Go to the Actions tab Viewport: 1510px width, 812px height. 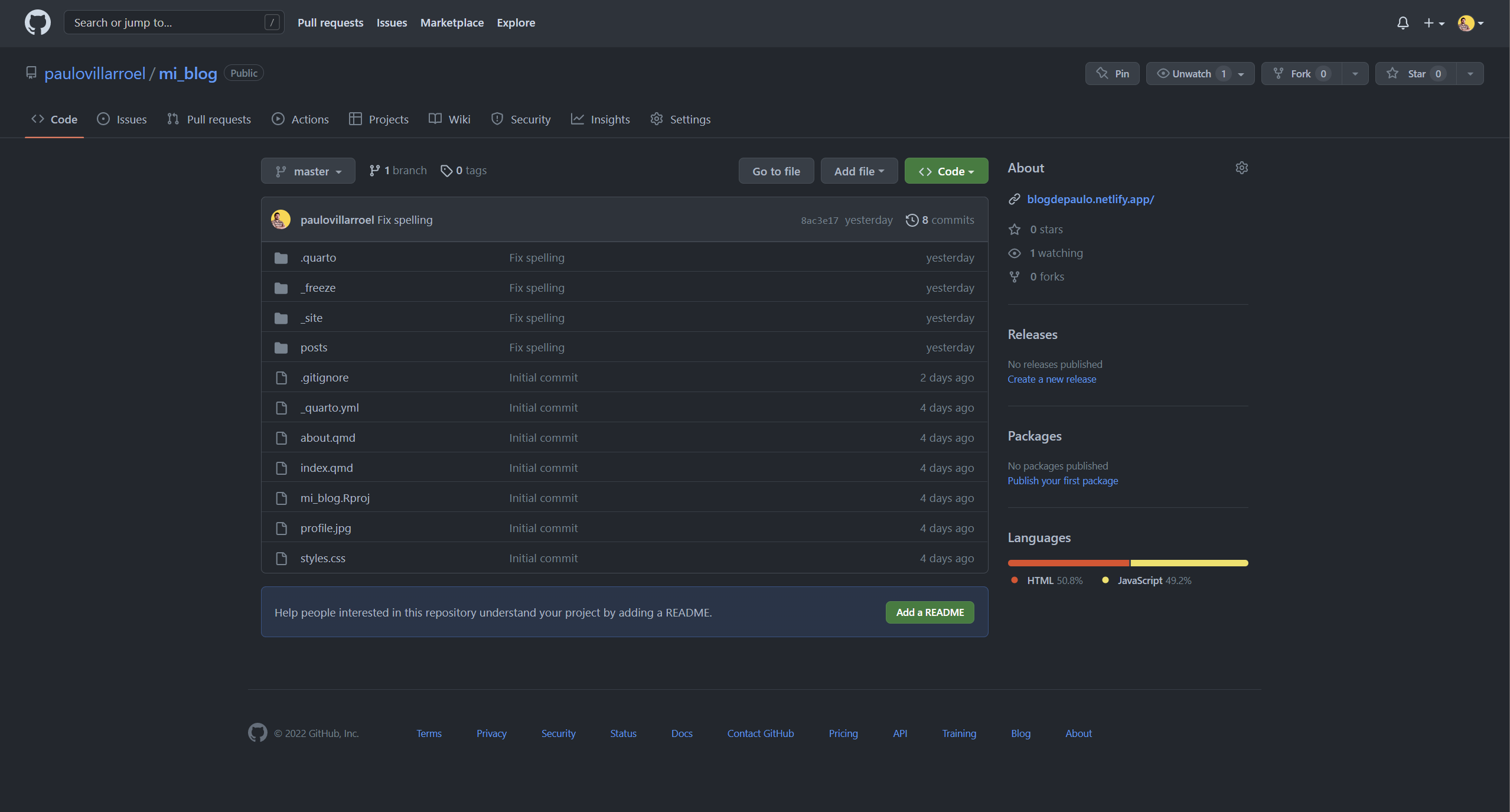coord(300,119)
